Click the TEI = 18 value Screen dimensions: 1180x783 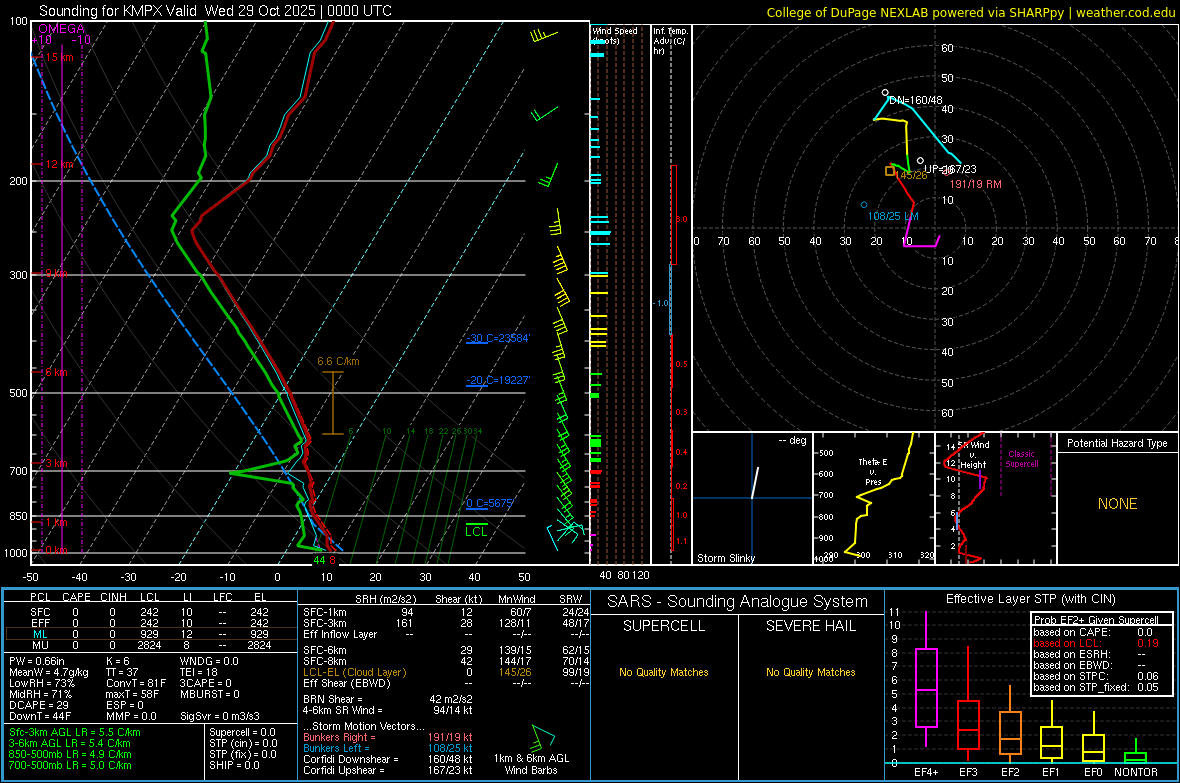tap(199, 672)
